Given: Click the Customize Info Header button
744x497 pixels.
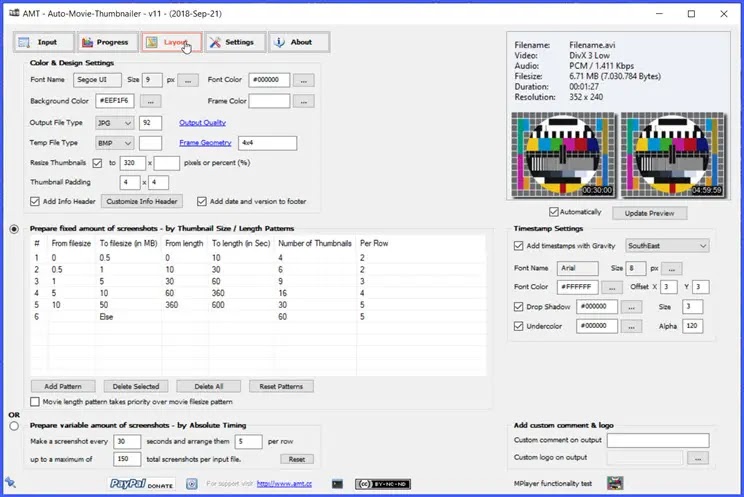Looking at the screenshot, I should 141,201.
